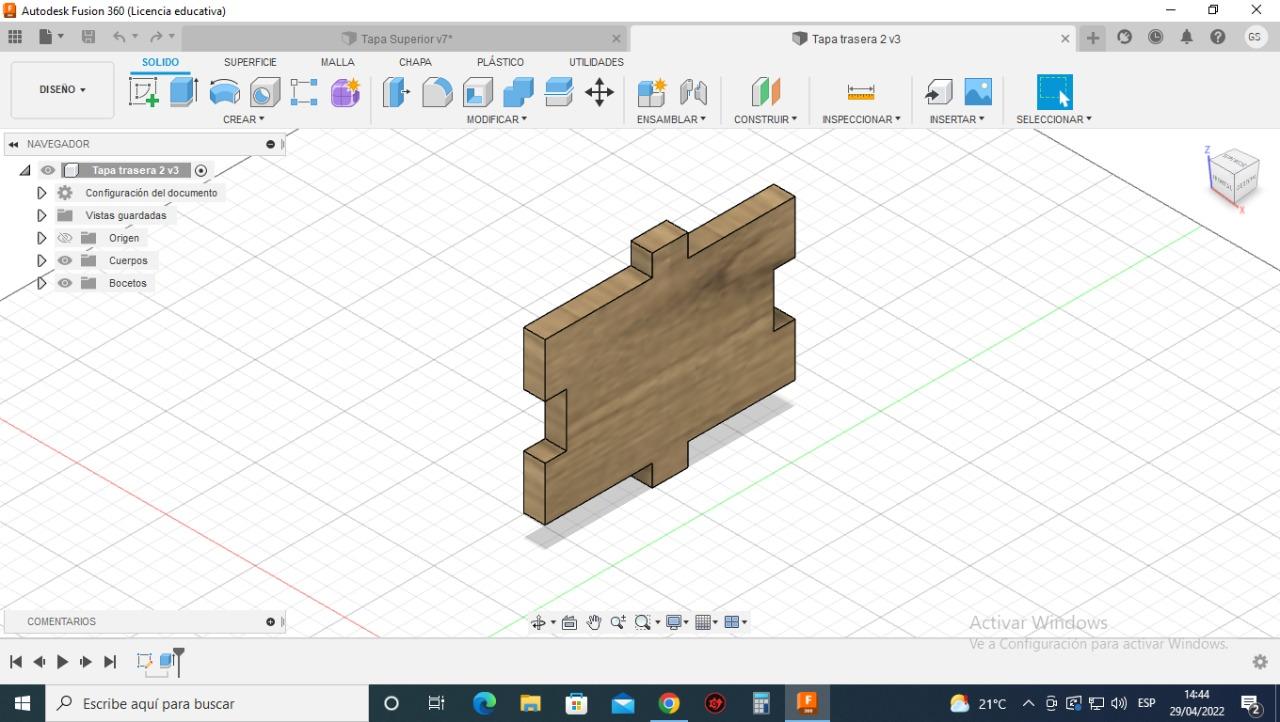Click the extrude feature marker in timeline

coord(167,661)
